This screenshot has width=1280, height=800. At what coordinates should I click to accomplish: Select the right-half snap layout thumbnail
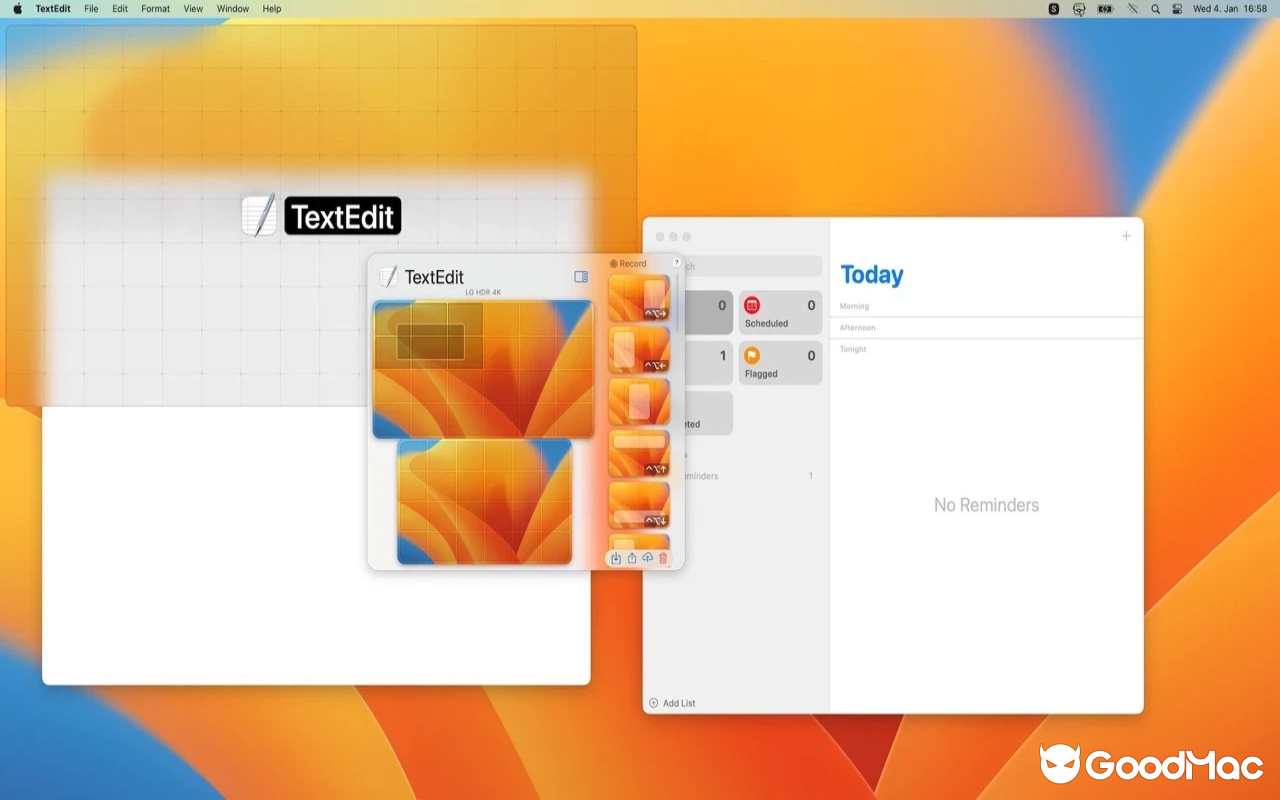coord(639,298)
